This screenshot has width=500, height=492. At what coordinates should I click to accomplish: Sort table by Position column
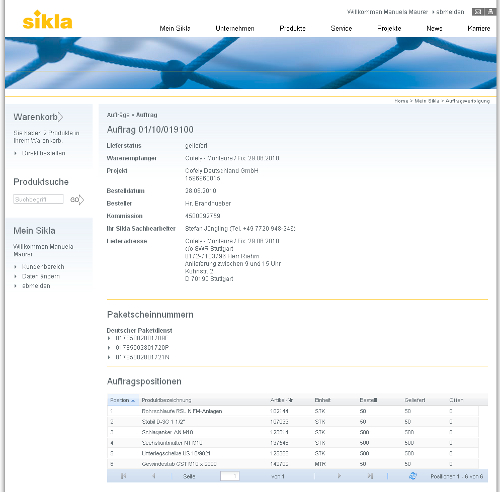tap(122, 400)
